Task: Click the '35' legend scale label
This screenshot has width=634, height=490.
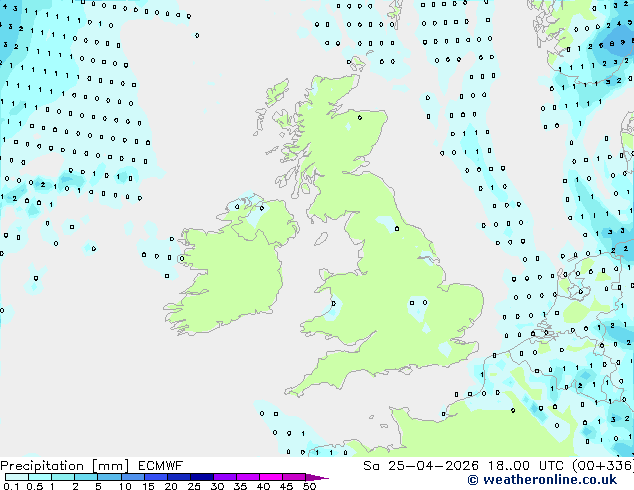Action: [x=240, y=486]
